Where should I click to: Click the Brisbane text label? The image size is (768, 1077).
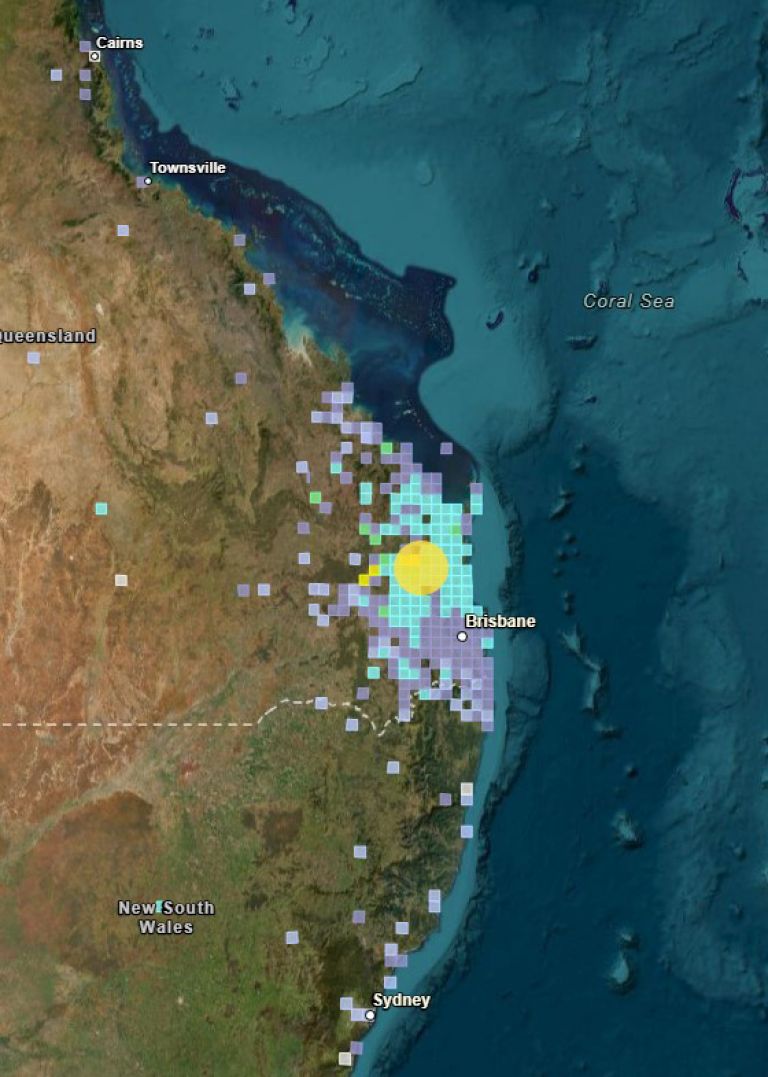[x=500, y=621]
